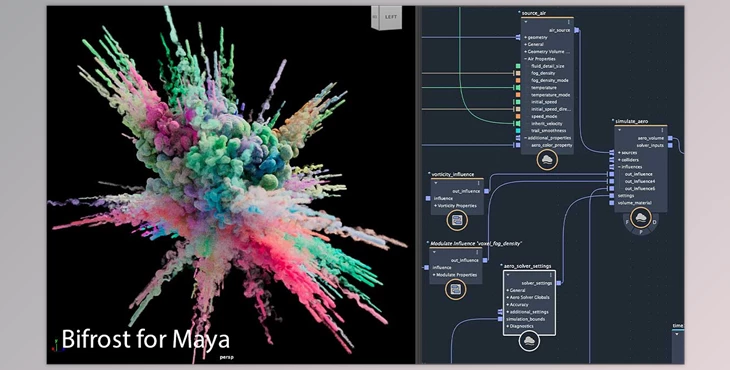Collapse the aero_solver_settings node with its triangle
The height and width of the screenshot is (370, 730).
coord(508,275)
